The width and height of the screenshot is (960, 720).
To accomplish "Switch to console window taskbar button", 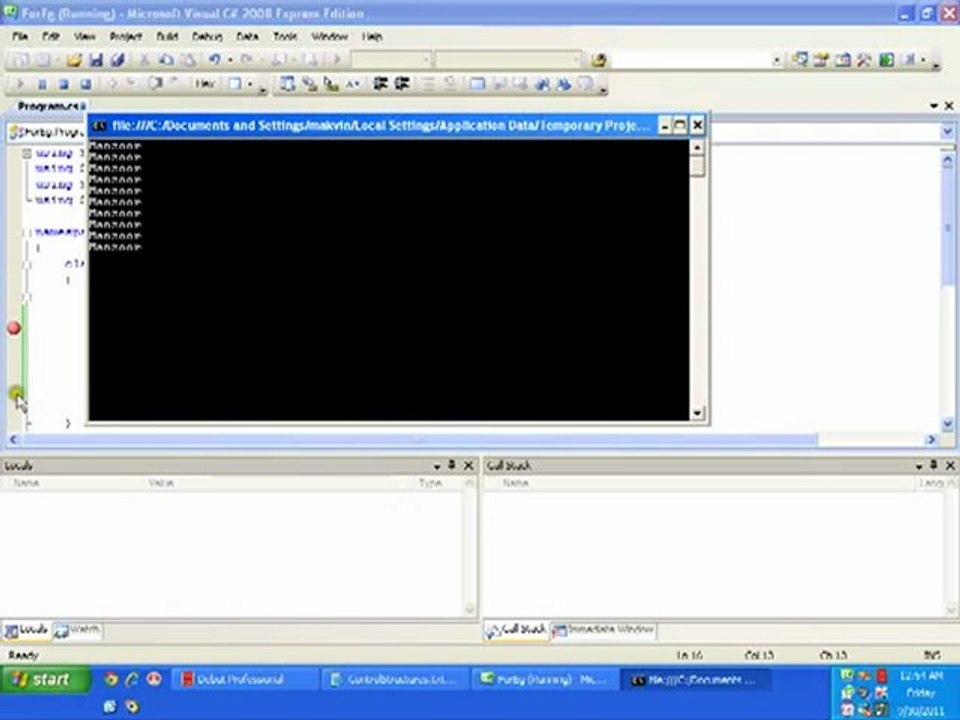I will pyautogui.click(x=696, y=680).
